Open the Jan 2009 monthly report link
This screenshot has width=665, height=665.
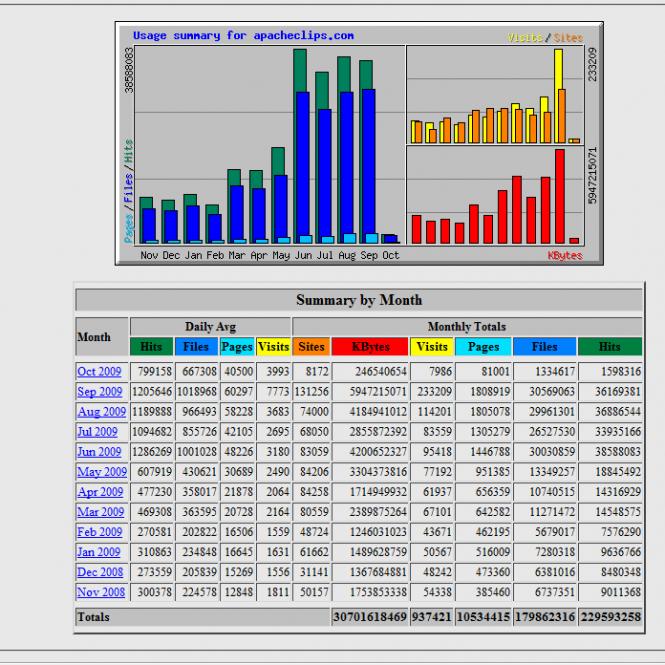[98, 552]
